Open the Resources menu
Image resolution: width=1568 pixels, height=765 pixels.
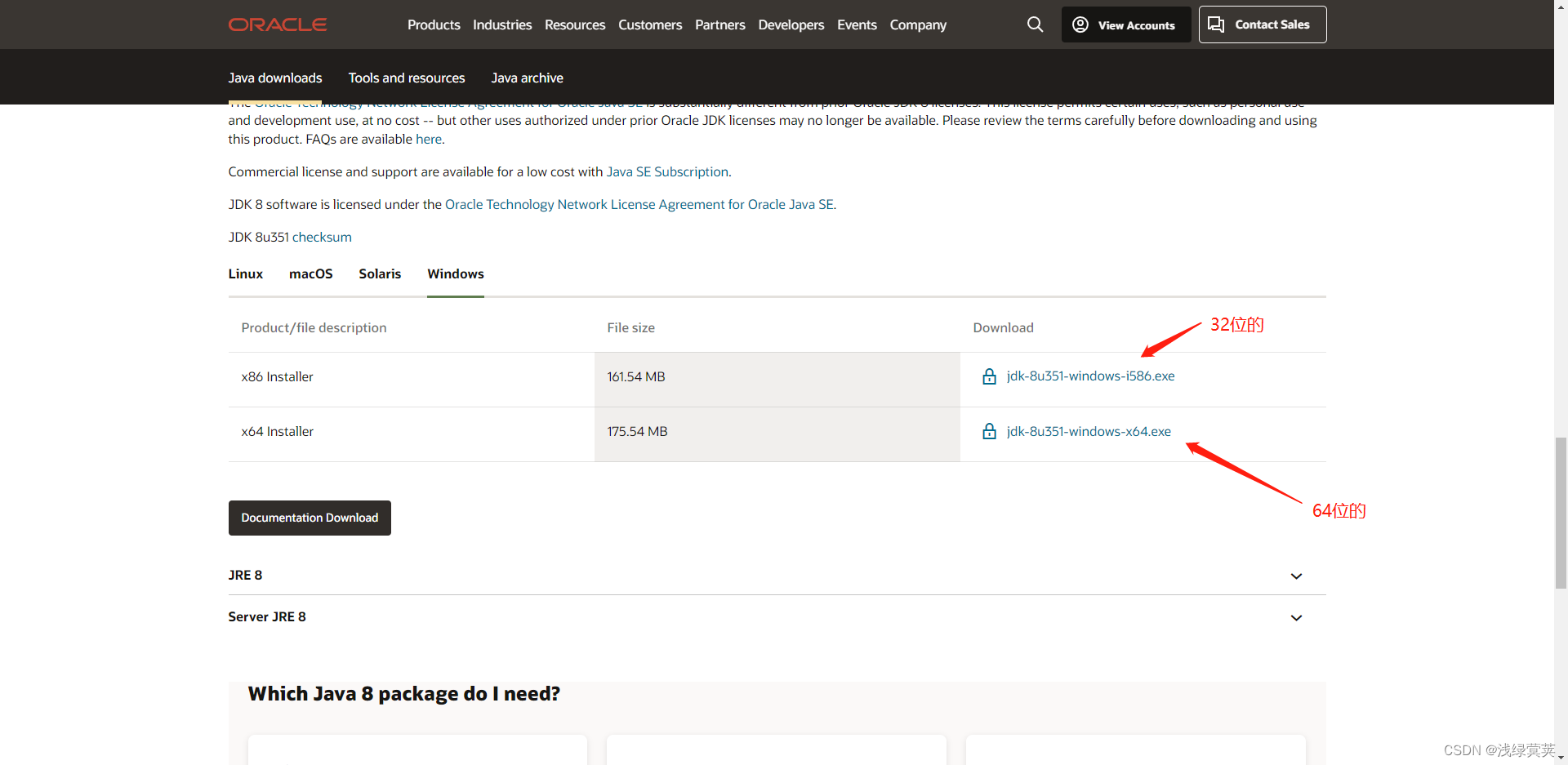pos(575,24)
